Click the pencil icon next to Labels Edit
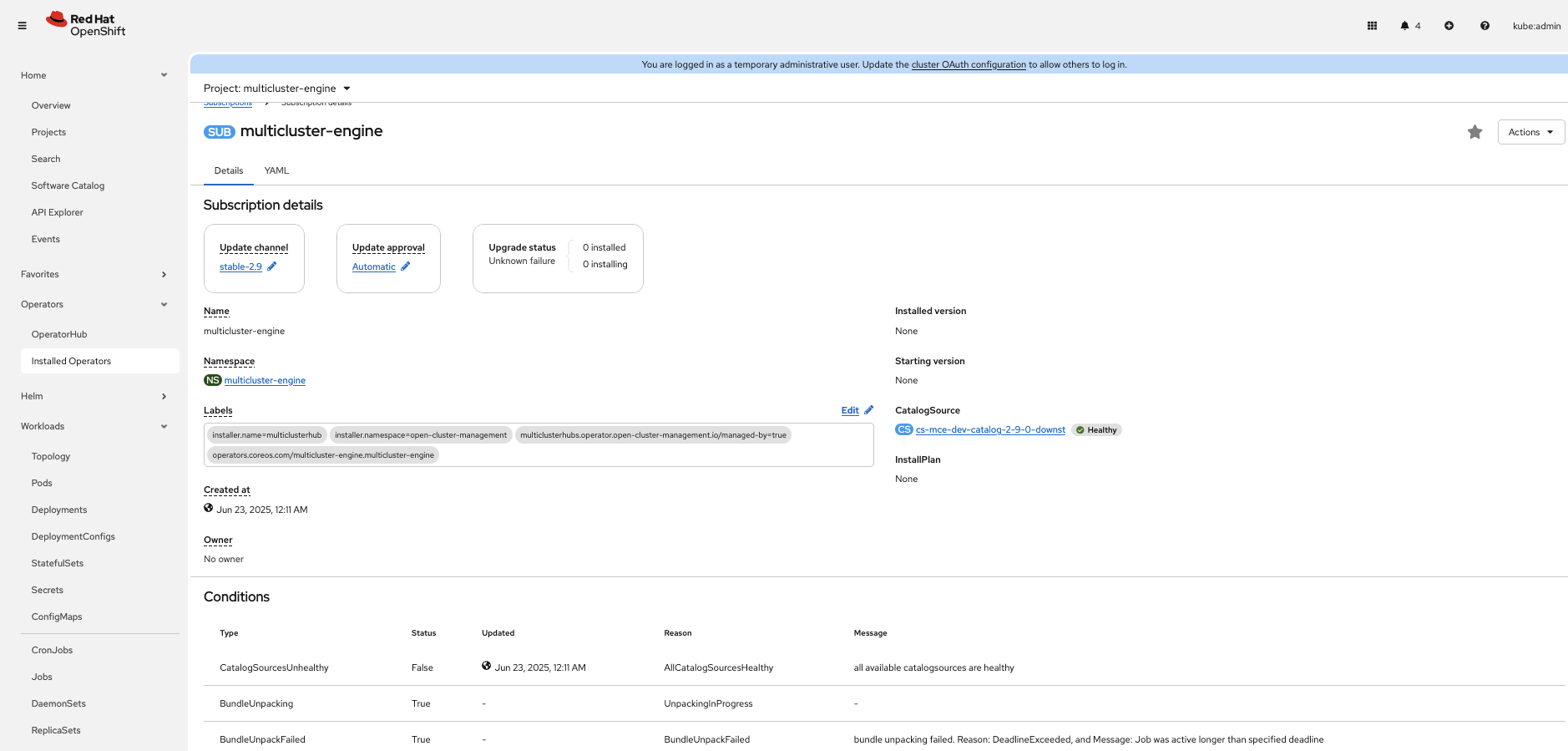Screen dimensions: 1568x751 868,410
